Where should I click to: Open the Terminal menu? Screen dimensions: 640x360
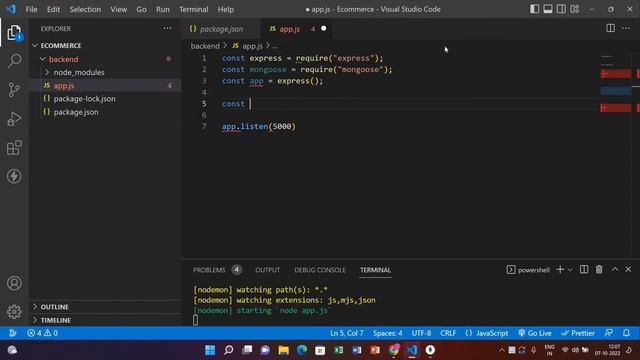pos(193,9)
